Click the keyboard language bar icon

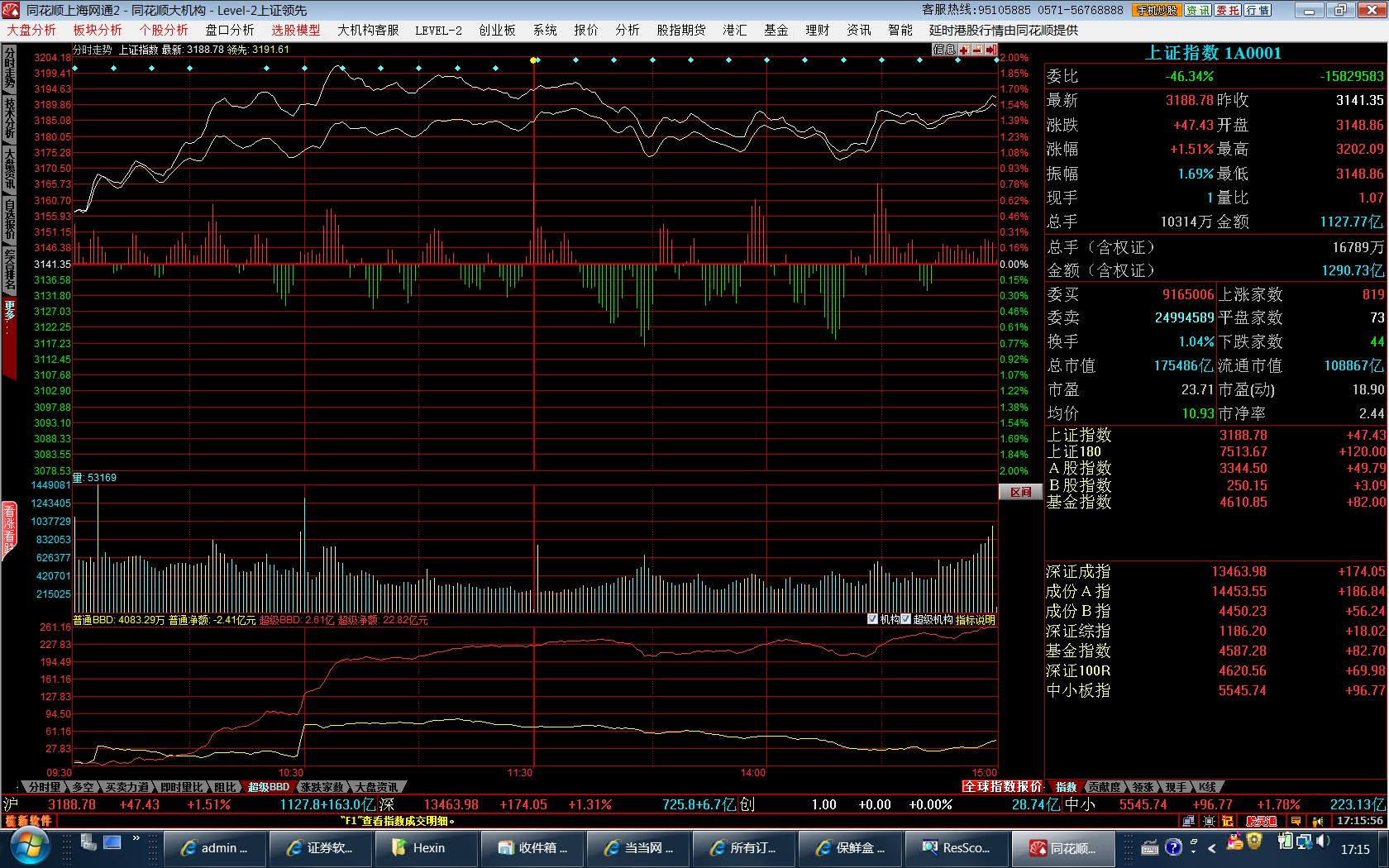tap(1150, 847)
